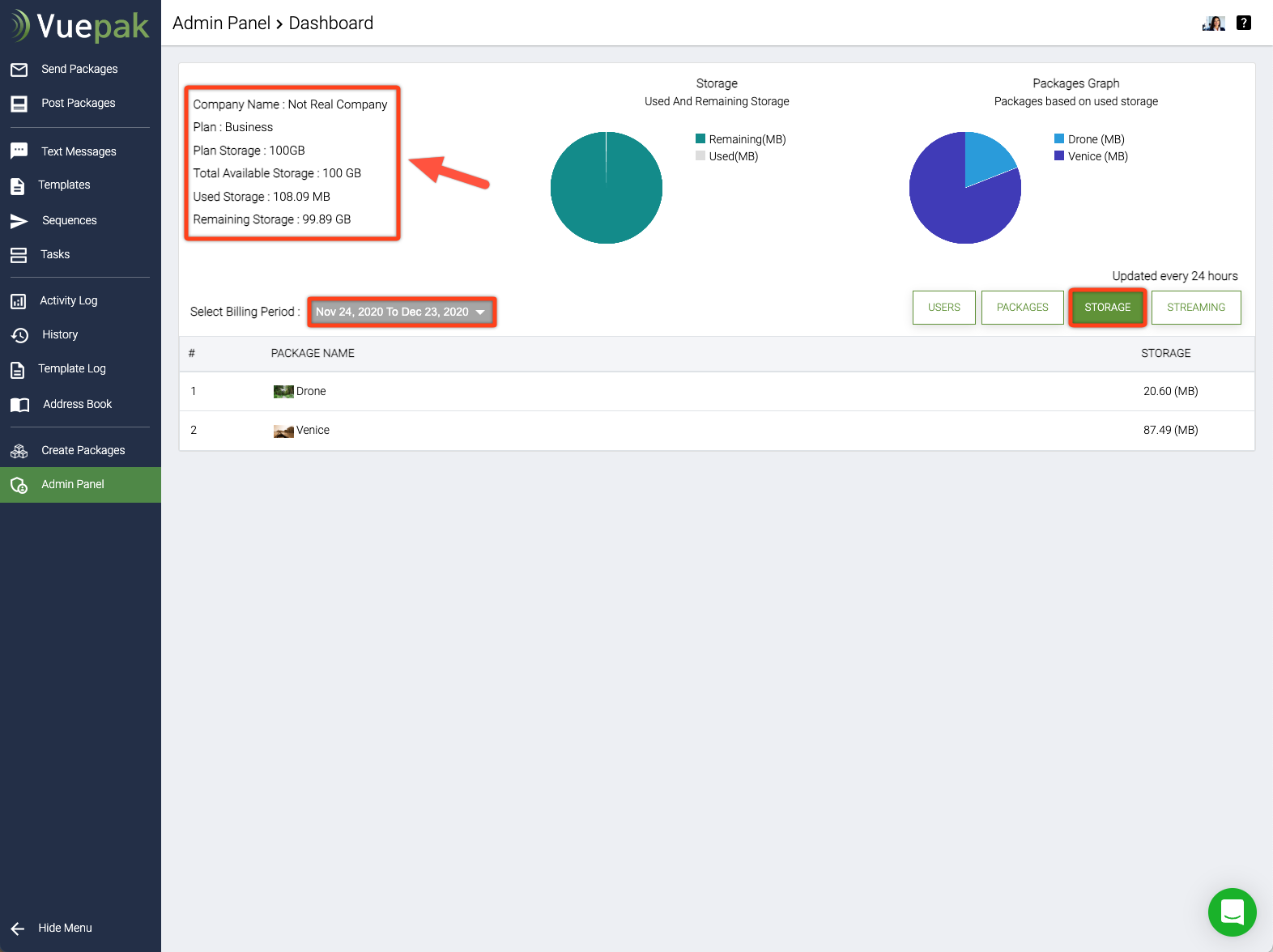The height and width of the screenshot is (952, 1273).
Task: Click the 20.60 (MB) storage value
Action: [1171, 391]
